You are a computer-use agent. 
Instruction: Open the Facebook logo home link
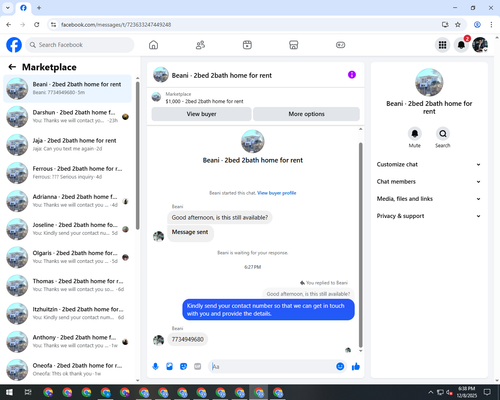coord(14,45)
